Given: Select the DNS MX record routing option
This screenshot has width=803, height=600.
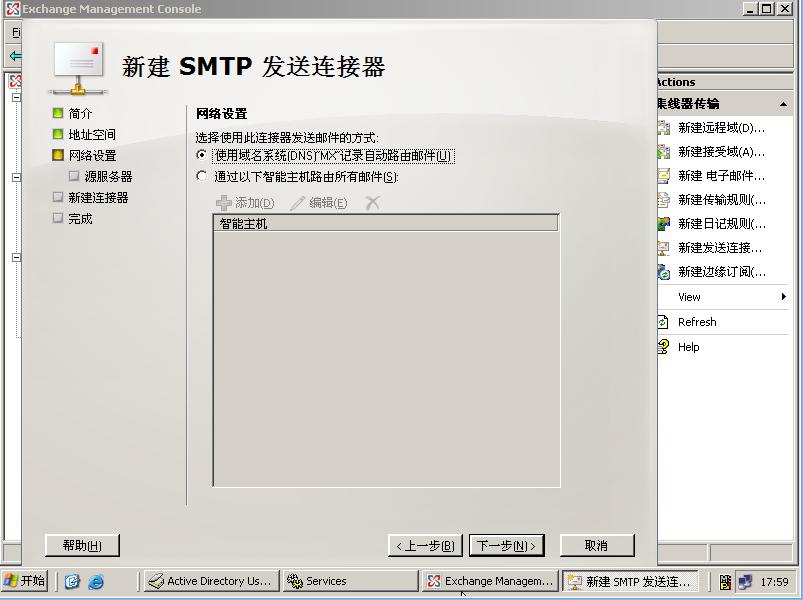Looking at the screenshot, I should 202,156.
